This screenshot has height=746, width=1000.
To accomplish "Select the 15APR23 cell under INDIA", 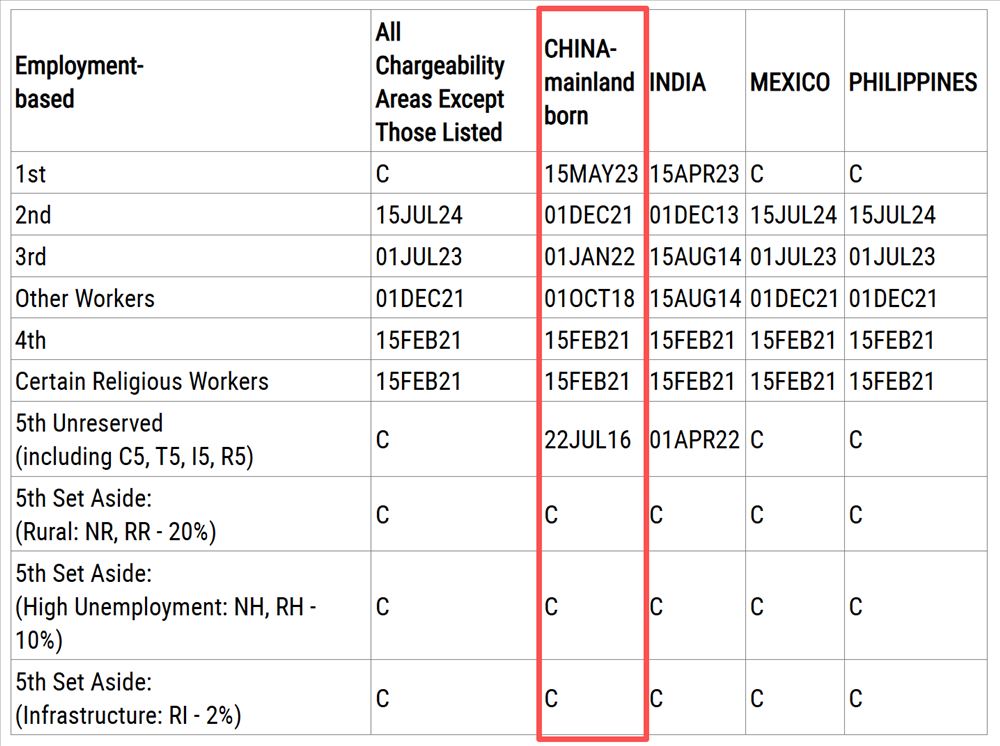I will click(x=695, y=174).
